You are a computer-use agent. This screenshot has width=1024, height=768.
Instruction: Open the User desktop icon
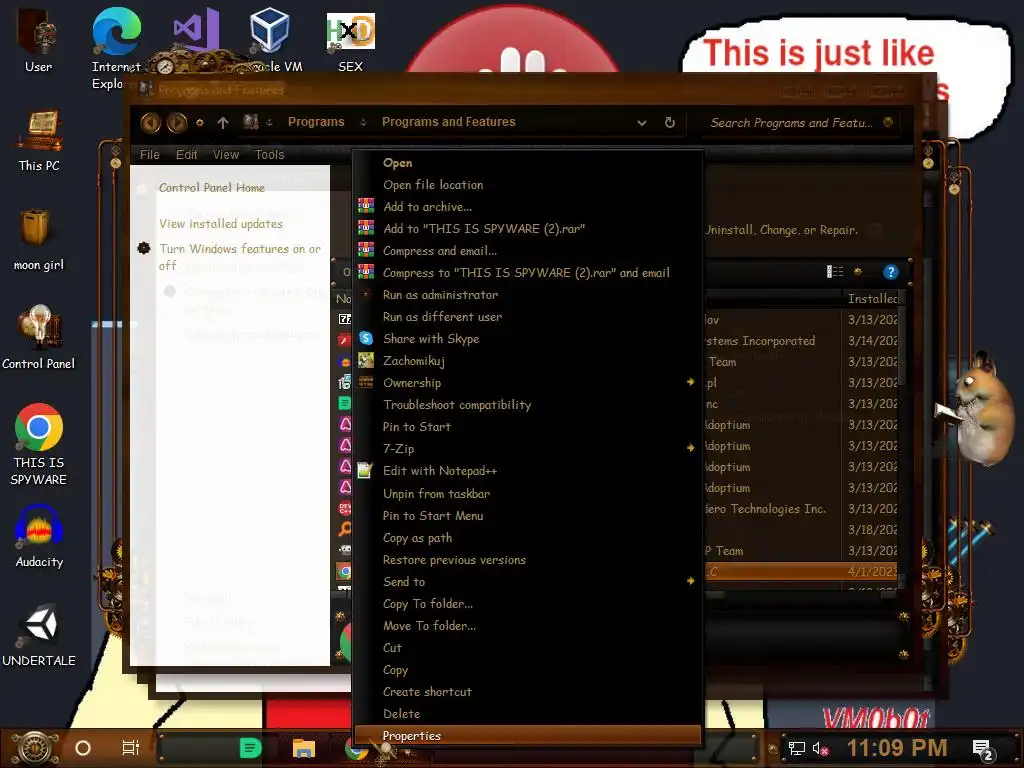pos(39,42)
